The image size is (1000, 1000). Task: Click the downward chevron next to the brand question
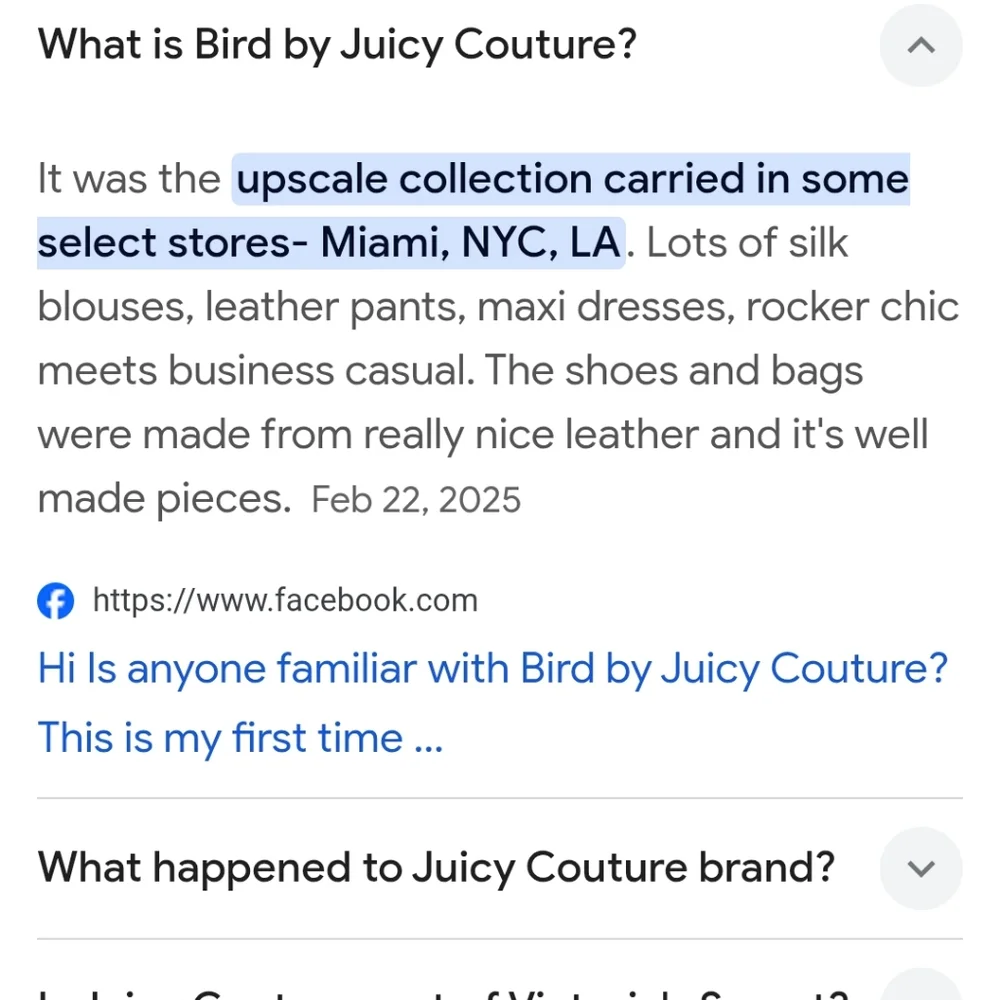[920, 869]
